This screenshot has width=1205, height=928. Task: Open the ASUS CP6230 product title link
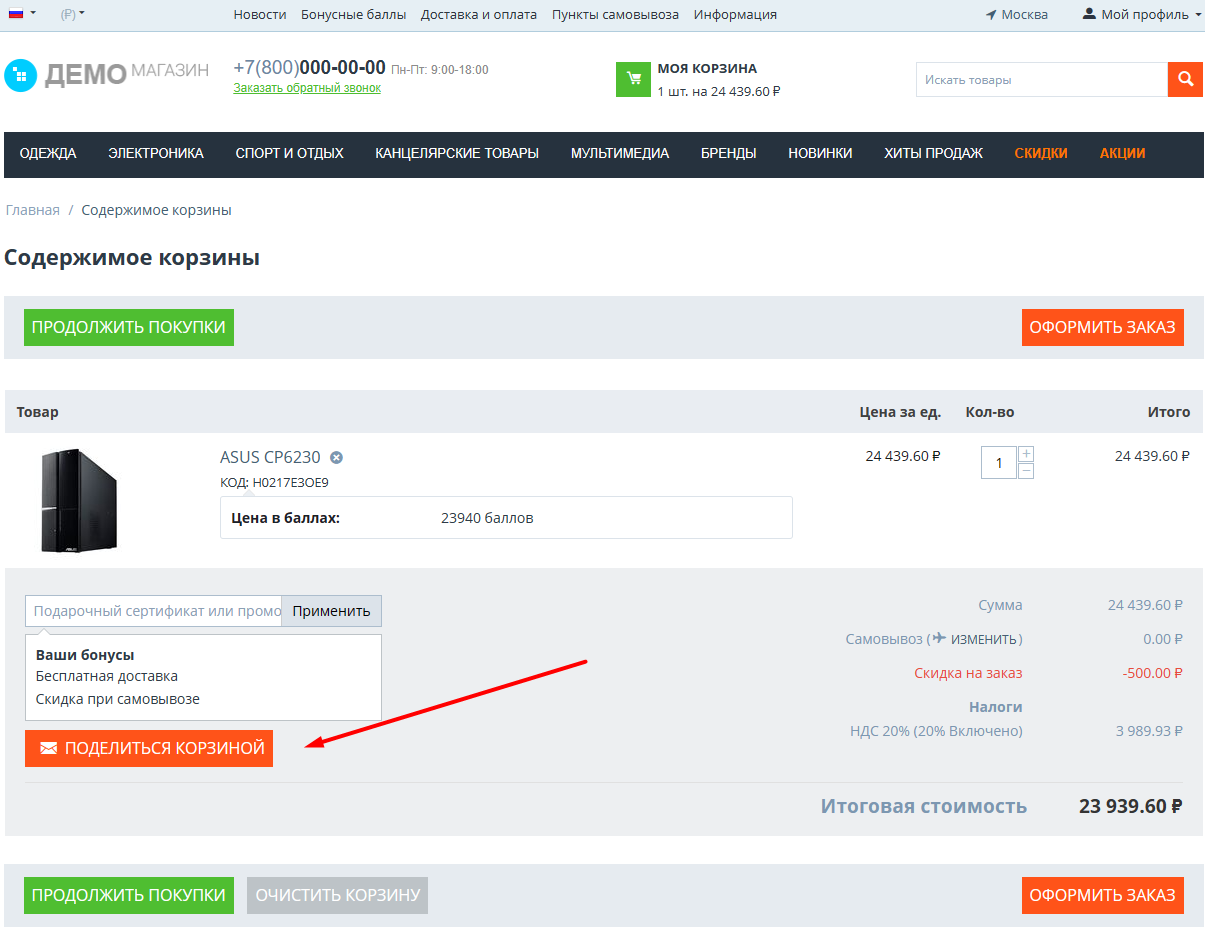click(x=270, y=457)
